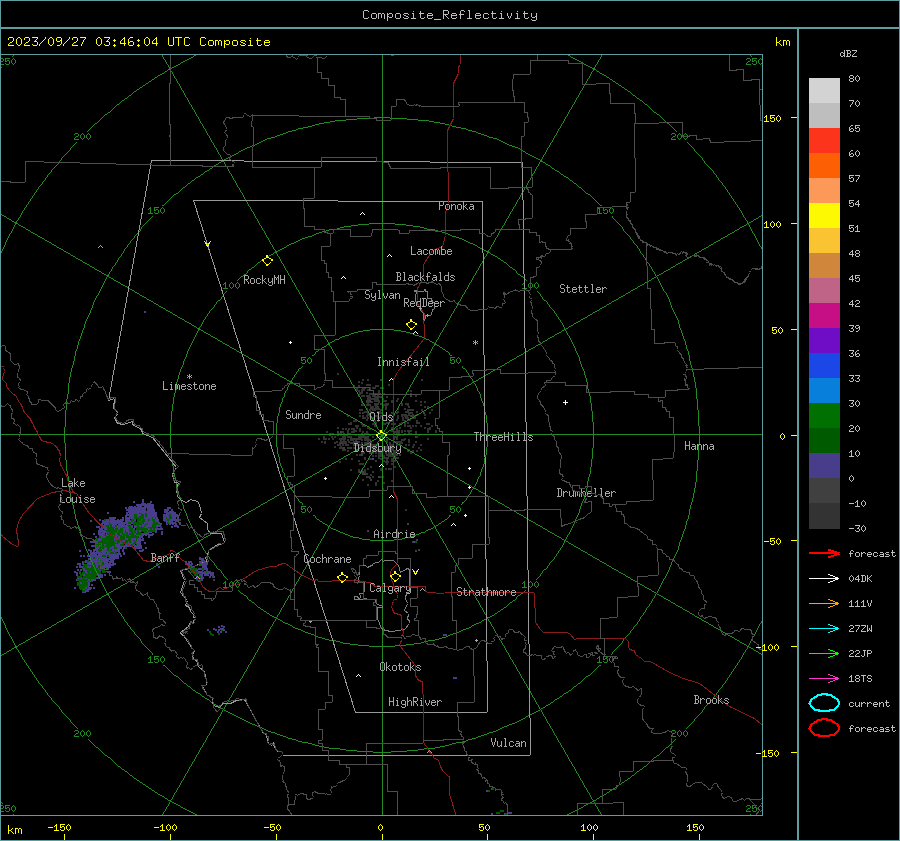Click the yellow diamond marker near RockyMH

(267, 261)
